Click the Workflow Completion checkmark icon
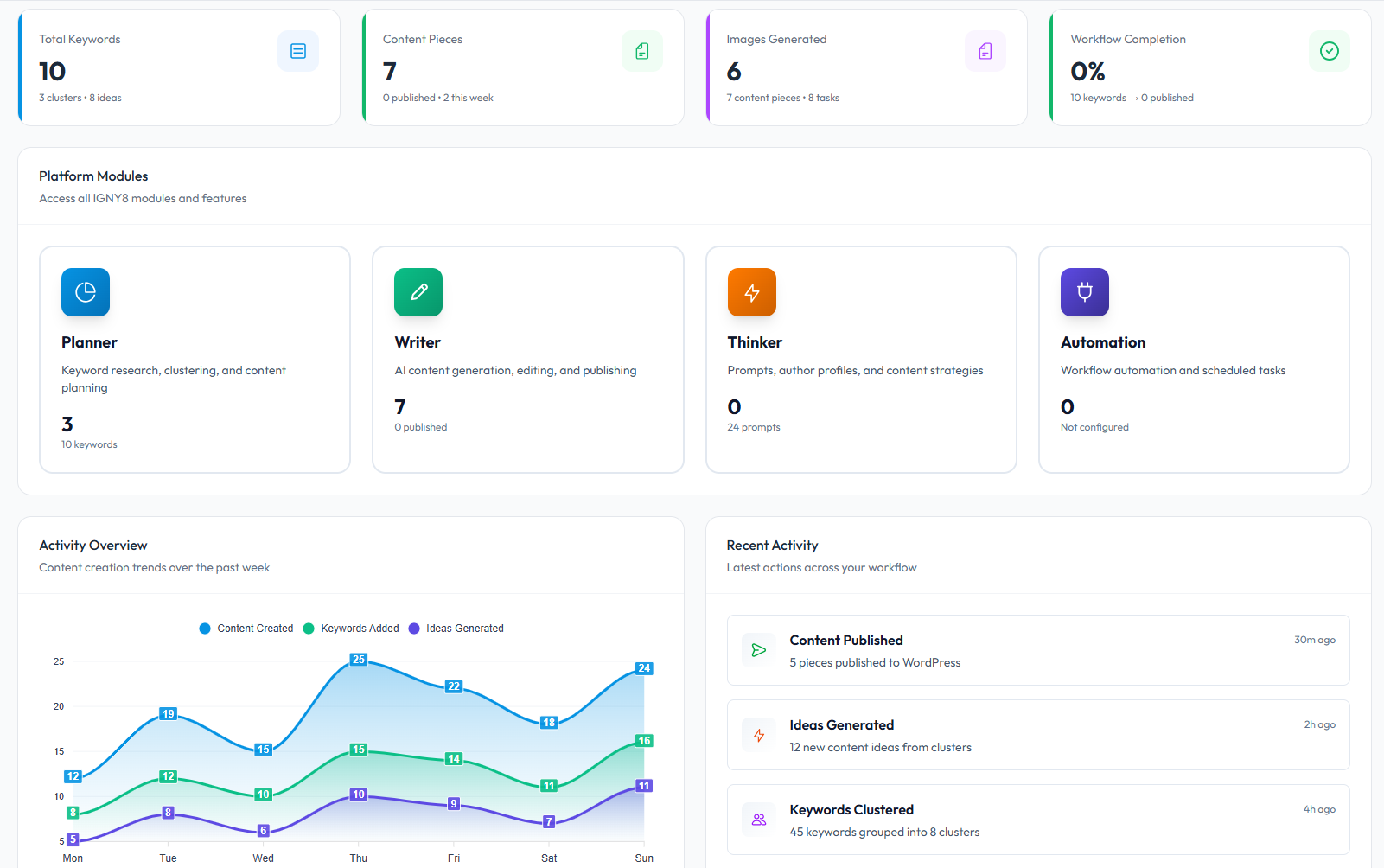Screen dimensions: 1384x868 1330,51
